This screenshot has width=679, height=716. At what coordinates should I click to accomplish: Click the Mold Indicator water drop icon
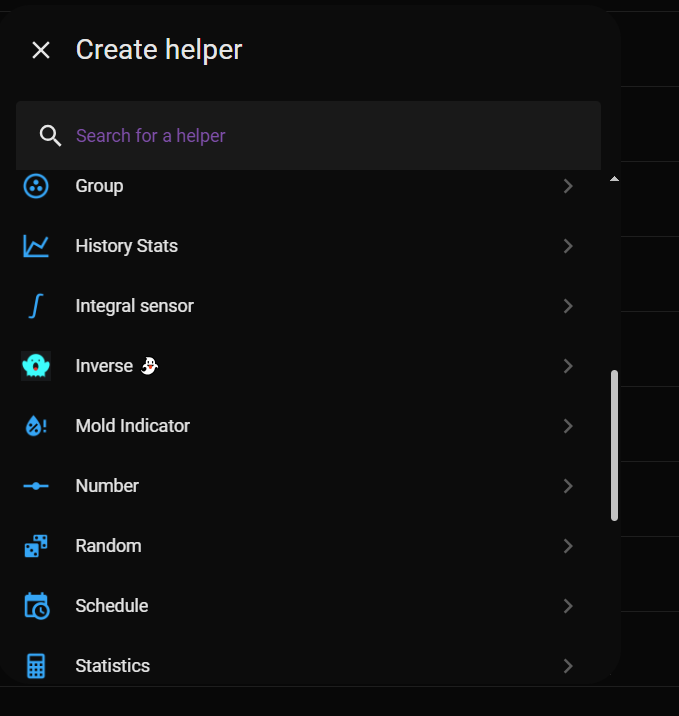(x=36, y=426)
